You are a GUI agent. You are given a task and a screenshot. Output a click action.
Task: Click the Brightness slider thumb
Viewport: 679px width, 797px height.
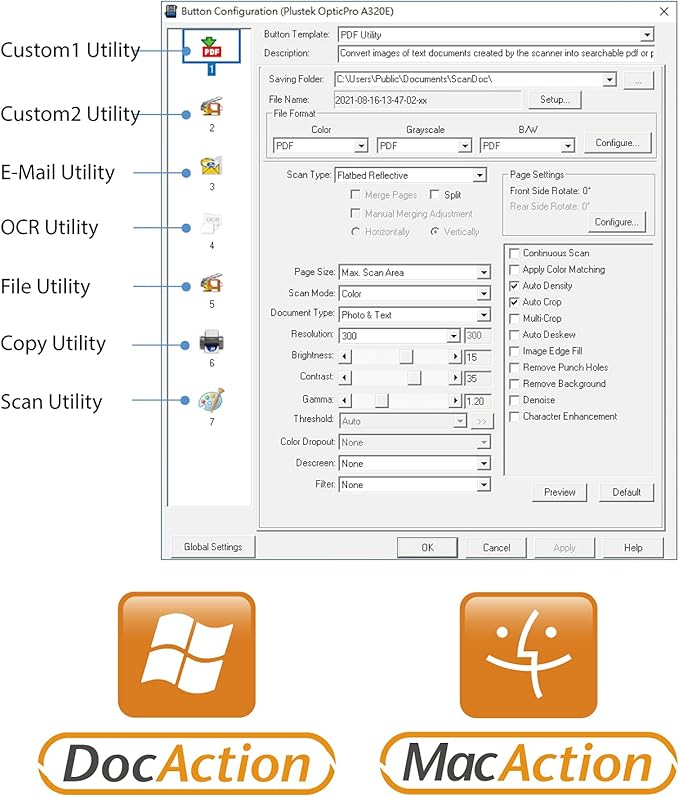[406, 356]
